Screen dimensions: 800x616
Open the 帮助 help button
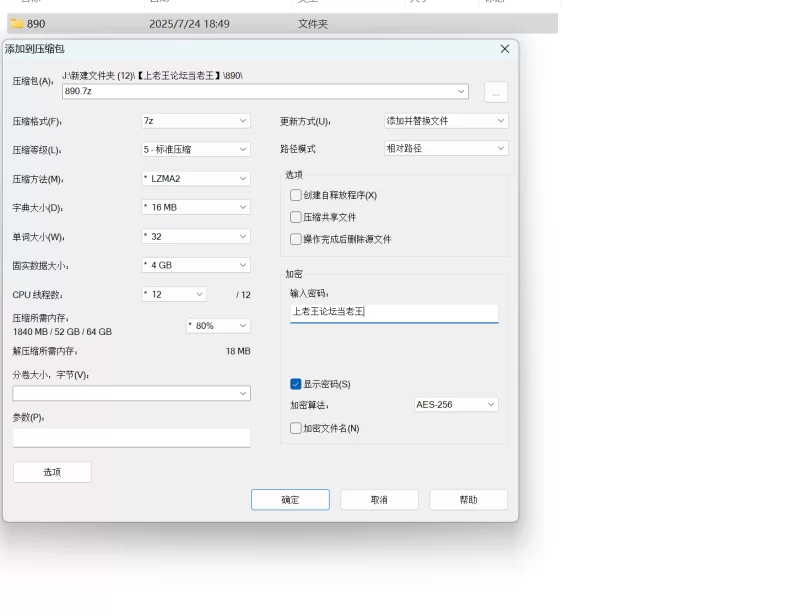468,500
